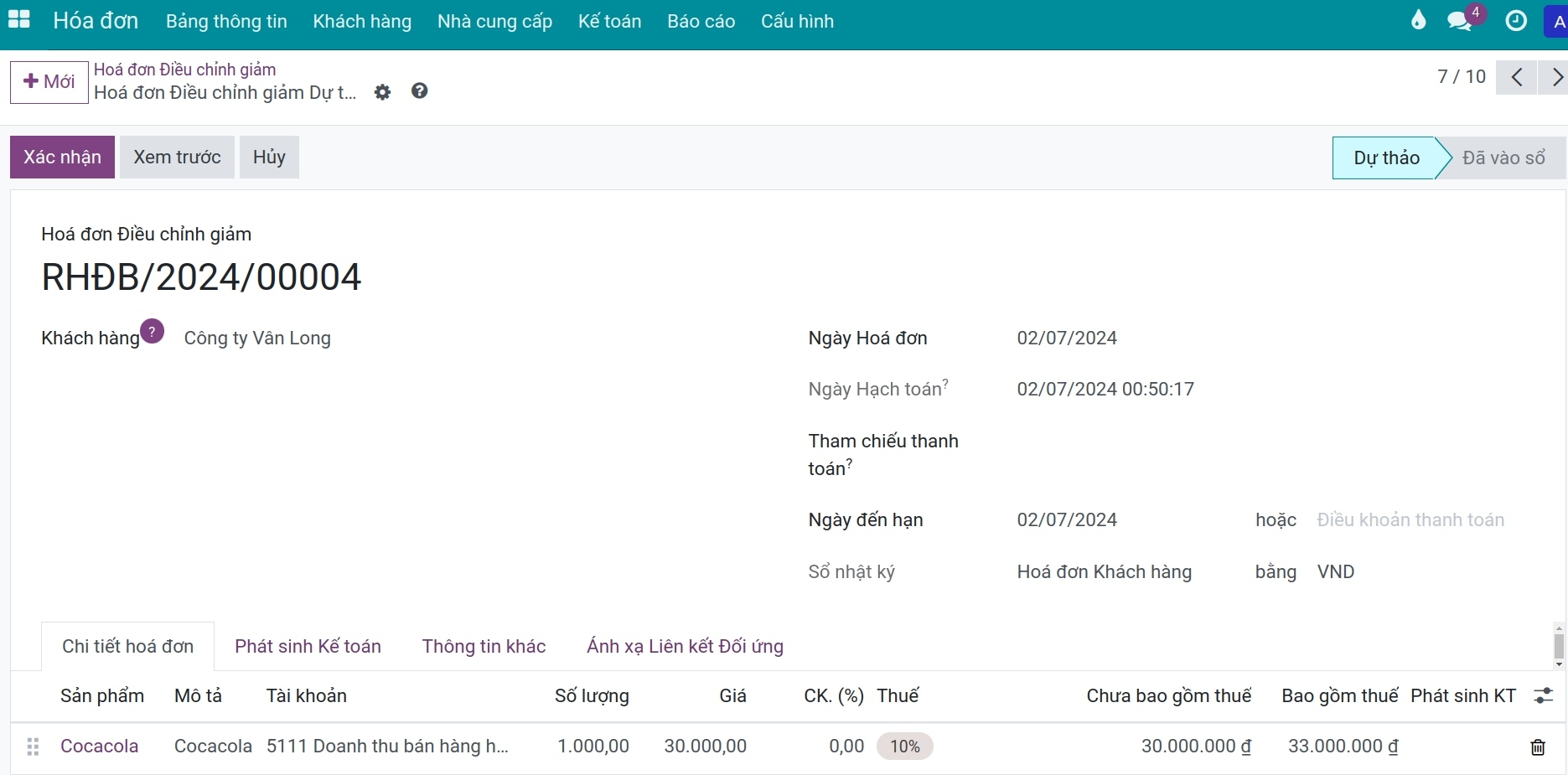The height and width of the screenshot is (775, 1568).
Task: Open the Kế toán menu
Action: 609,22
